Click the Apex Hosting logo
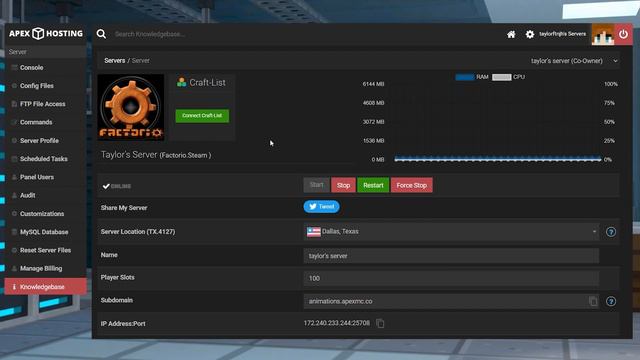Screen dimensions: 640x360 click(x=46, y=33)
